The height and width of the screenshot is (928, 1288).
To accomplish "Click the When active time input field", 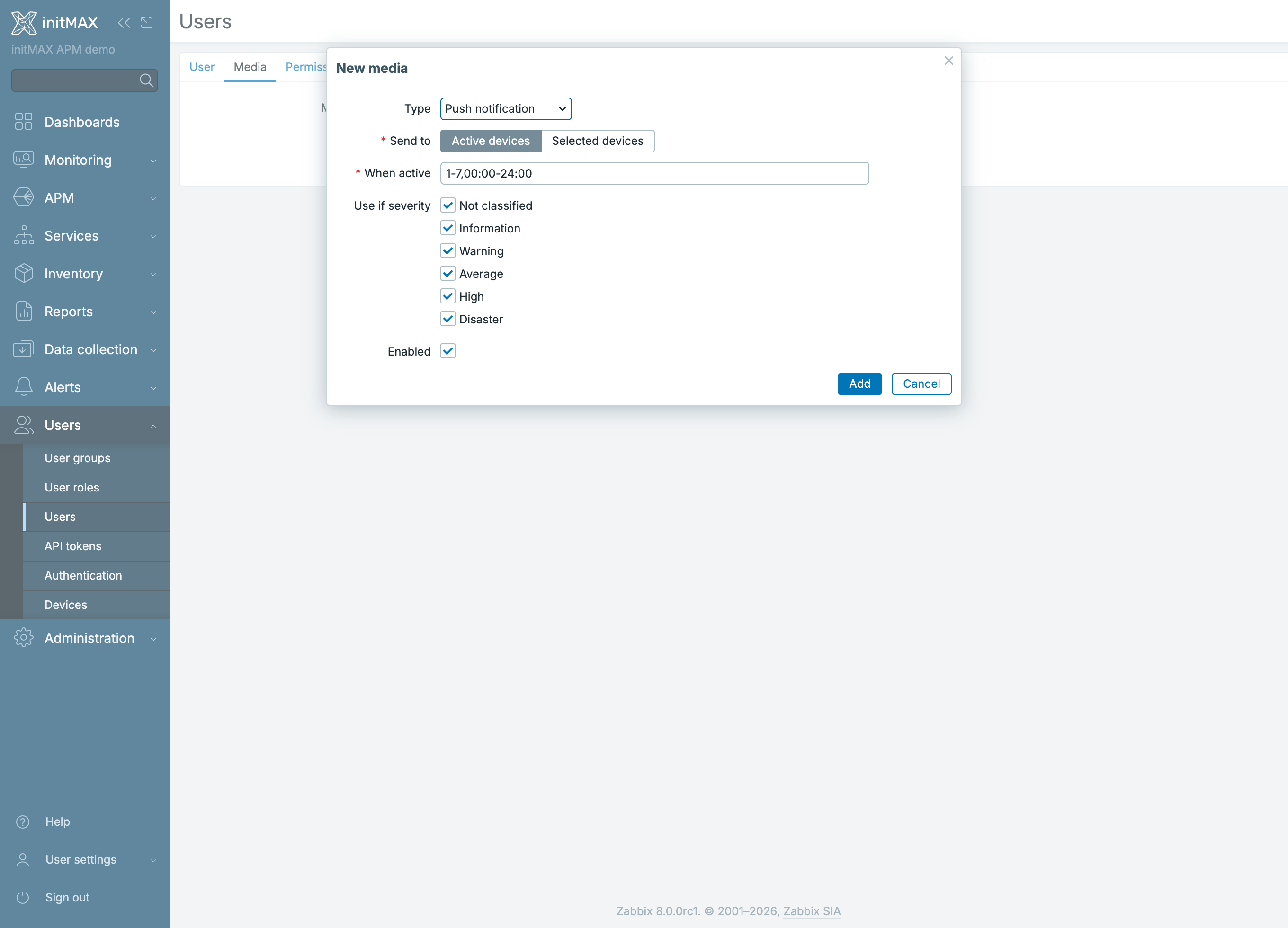I will (654, 173).
